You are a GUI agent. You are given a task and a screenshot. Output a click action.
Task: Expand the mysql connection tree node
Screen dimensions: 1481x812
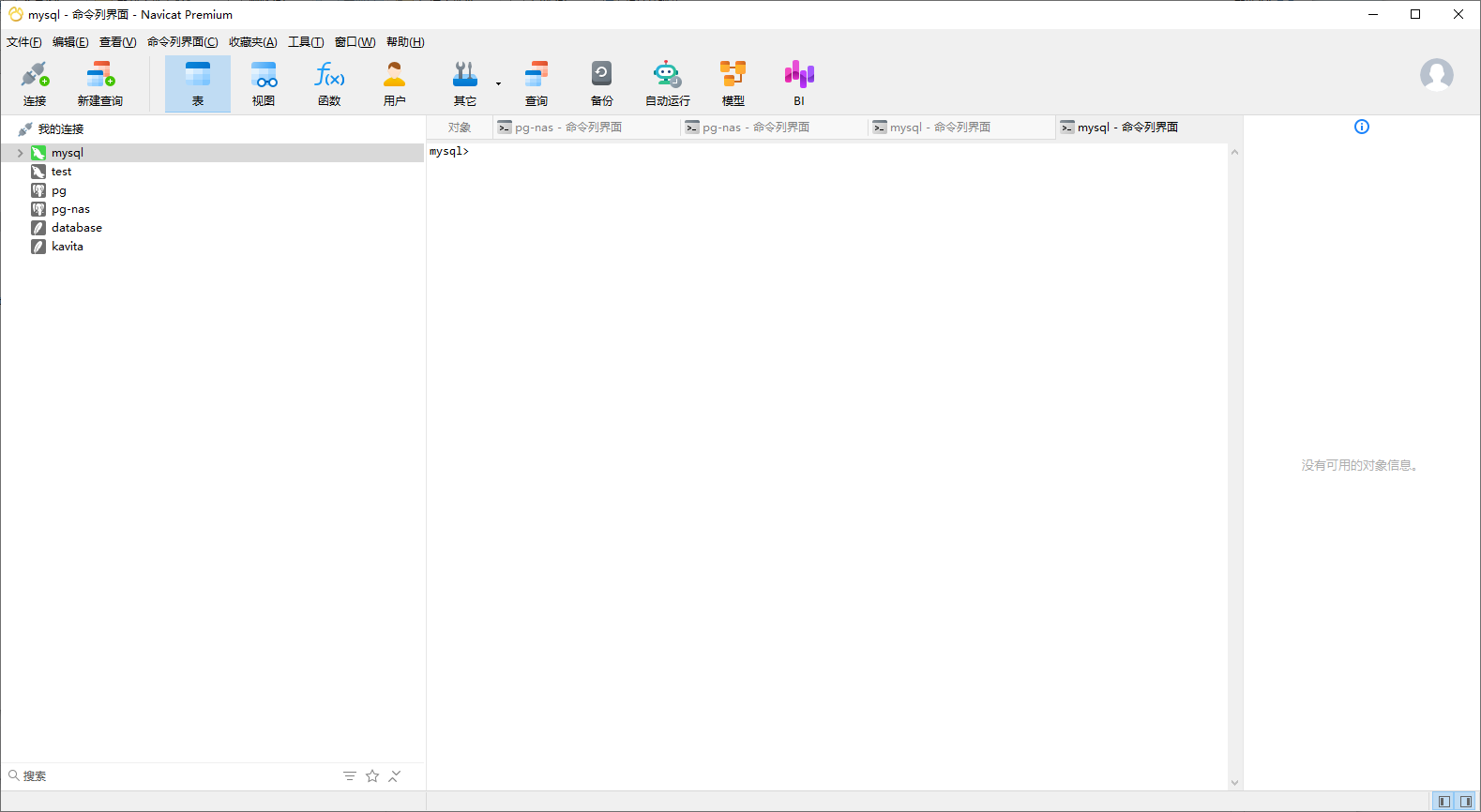coord(21,153)
